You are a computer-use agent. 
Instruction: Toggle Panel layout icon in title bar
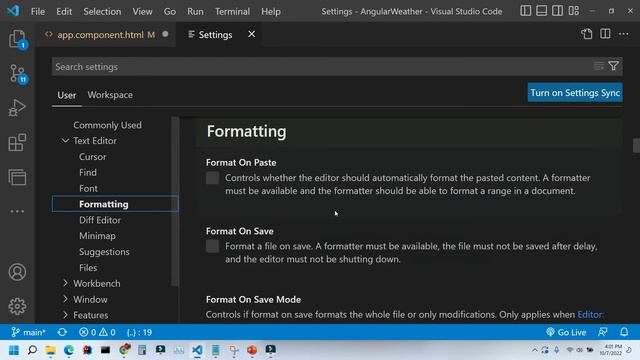pos(542,11)
